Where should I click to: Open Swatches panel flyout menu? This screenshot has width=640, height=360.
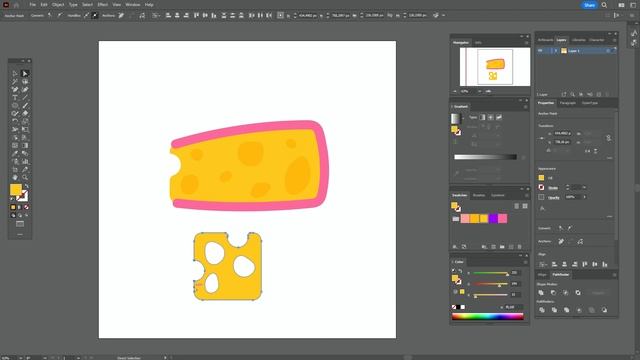526,196
